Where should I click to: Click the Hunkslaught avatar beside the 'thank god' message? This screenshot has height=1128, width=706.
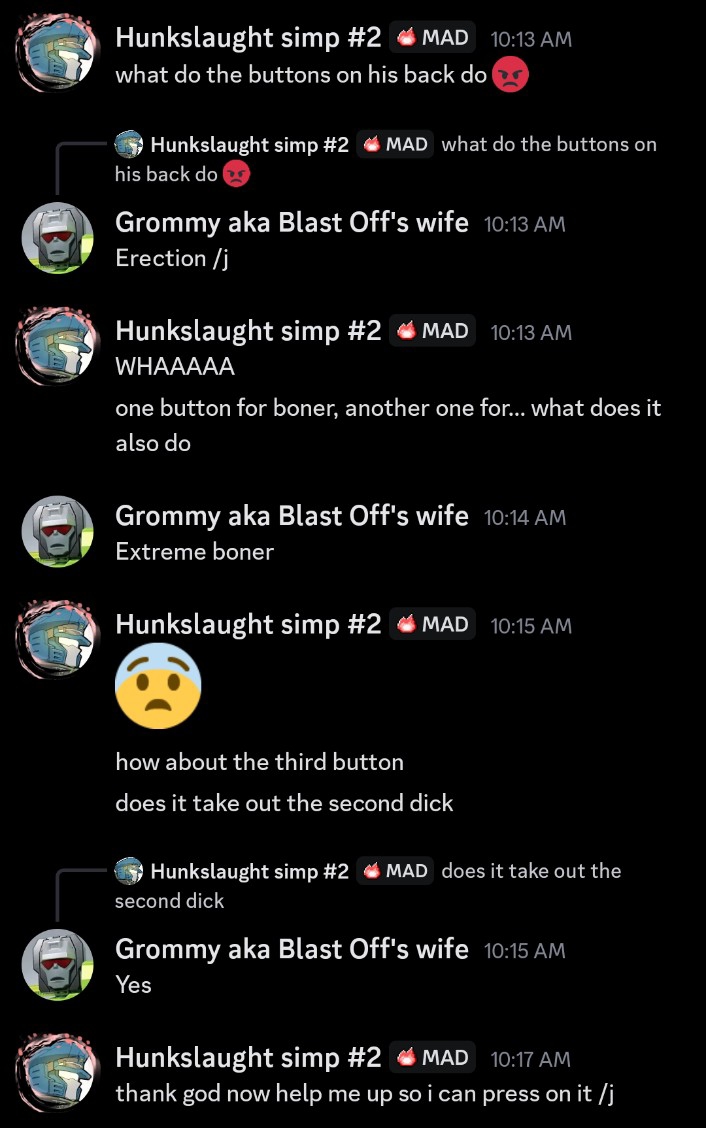pyautogui.click(x=57, y=1073)
